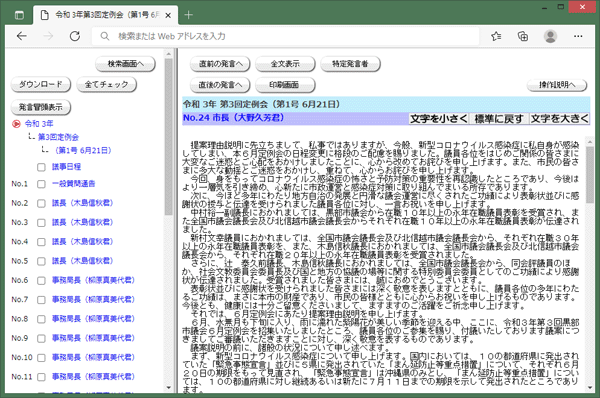
Task: Check the No.3 議長 checkbox
Action: pos(41,223)
